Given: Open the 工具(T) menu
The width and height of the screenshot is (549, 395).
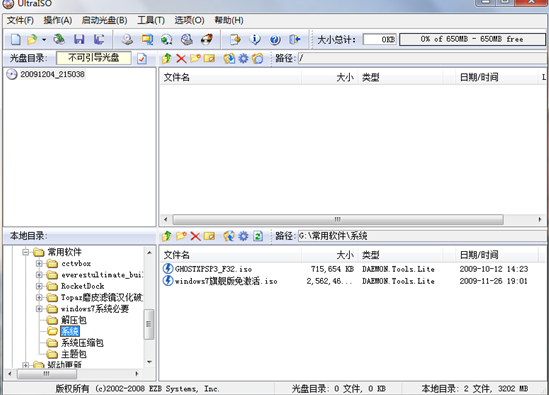Looking at the screenshot, I should [x=151, y=20].
